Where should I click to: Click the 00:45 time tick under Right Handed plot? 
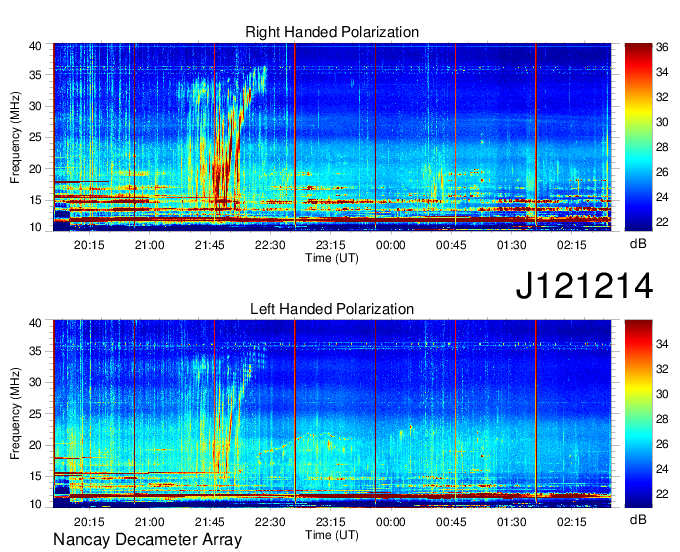pyautogui.click(x=451, y=245)
